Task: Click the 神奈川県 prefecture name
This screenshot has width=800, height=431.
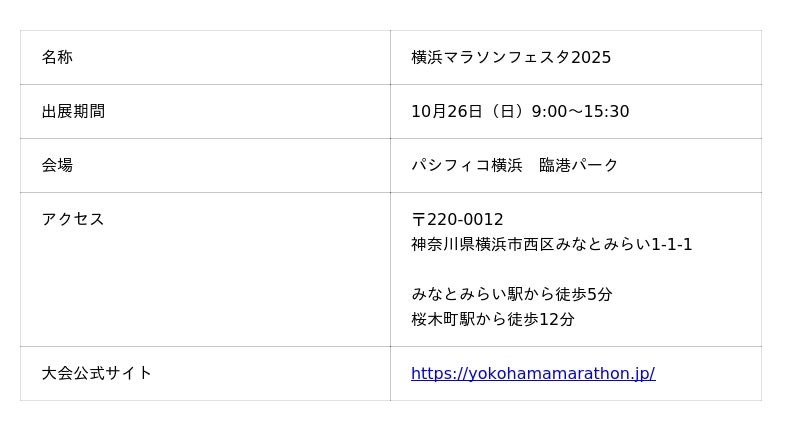Action: point(435,245)
